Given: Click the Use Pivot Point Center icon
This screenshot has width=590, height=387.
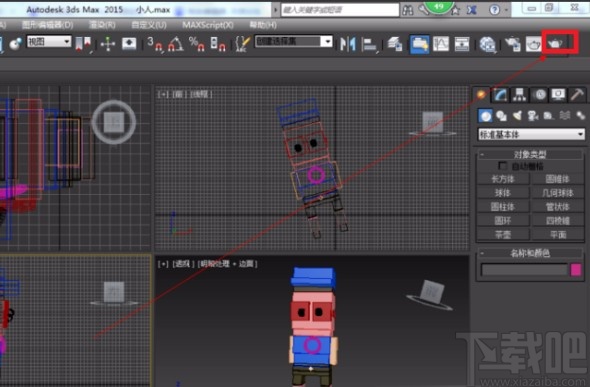Looking at the screenshot, I should coord(84,44).
